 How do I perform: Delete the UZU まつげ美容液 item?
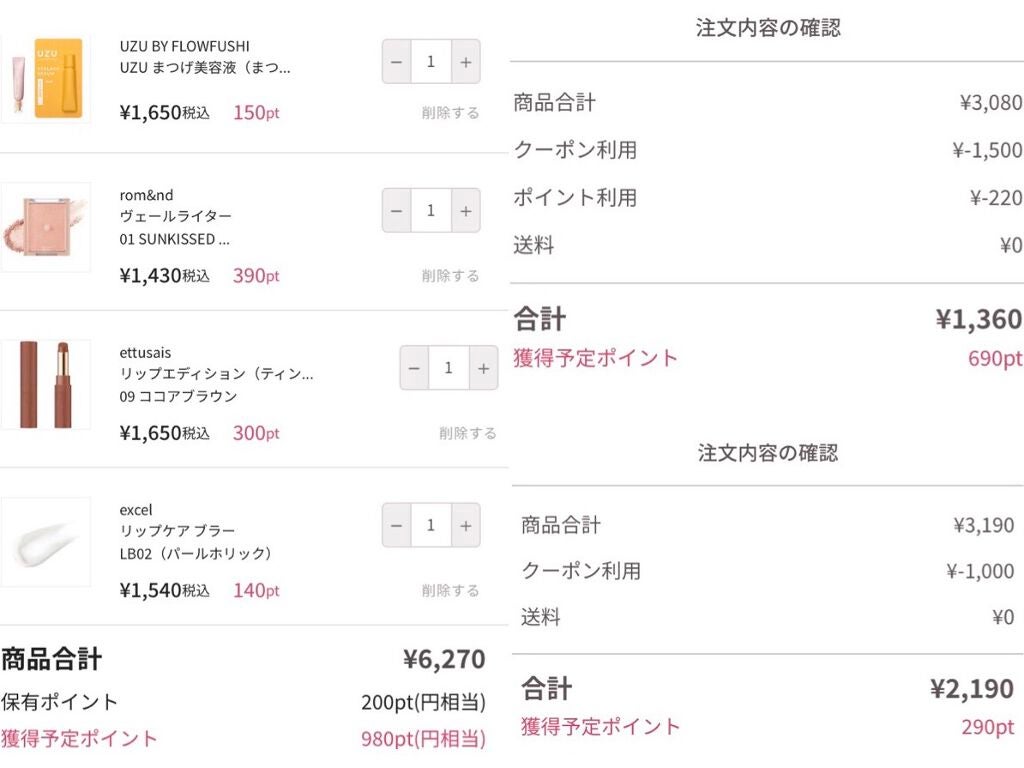450,113
